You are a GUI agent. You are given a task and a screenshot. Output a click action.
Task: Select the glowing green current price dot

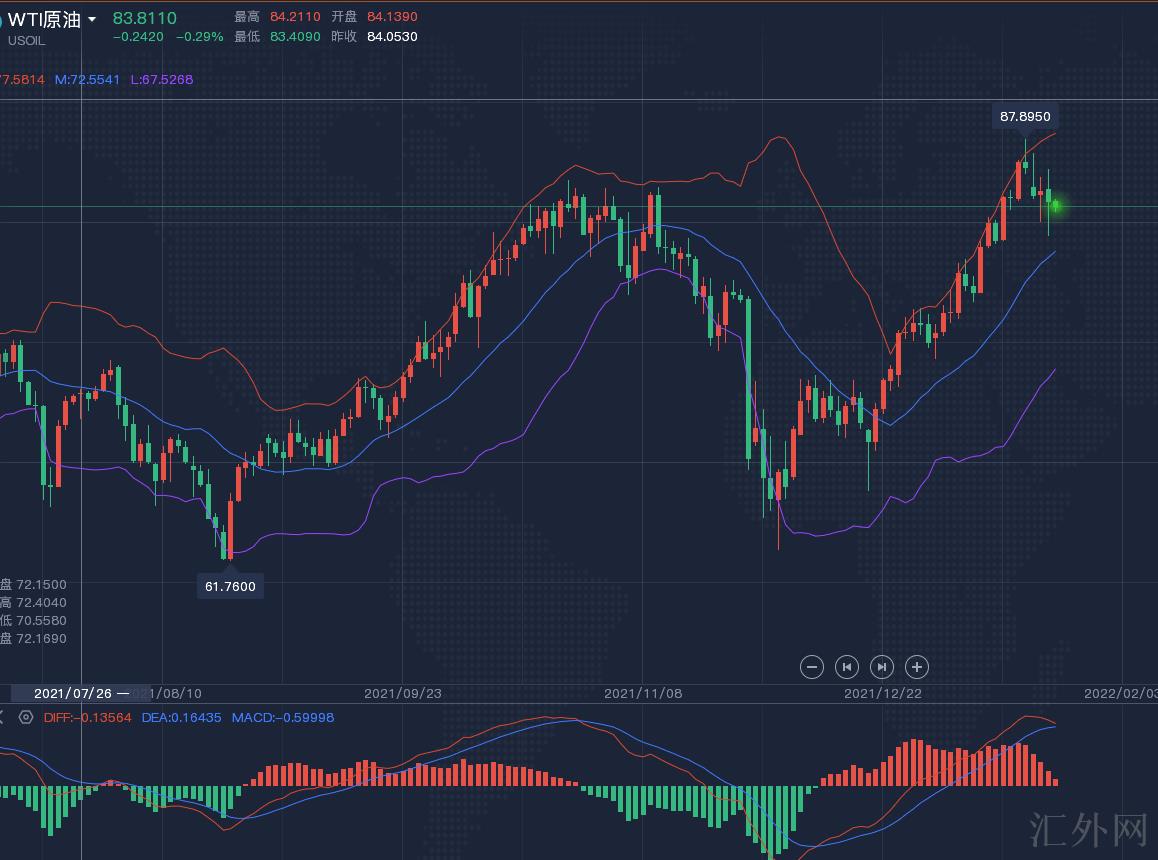click(1055, 207)
